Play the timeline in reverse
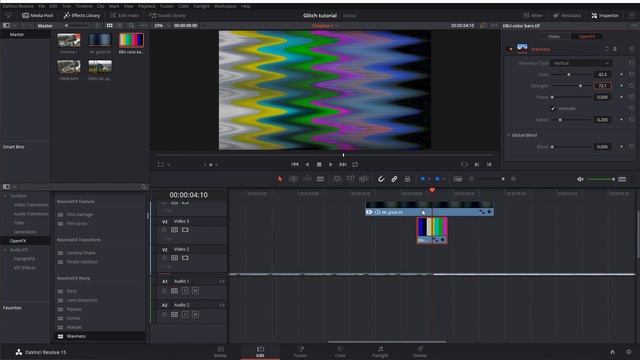This screenshot has height=360, width=640. point(307,164)
